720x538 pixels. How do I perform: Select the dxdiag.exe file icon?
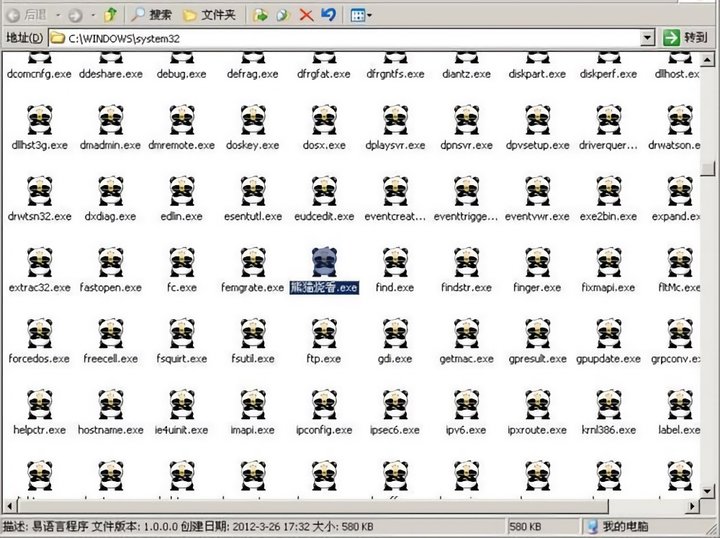(111, 191)
